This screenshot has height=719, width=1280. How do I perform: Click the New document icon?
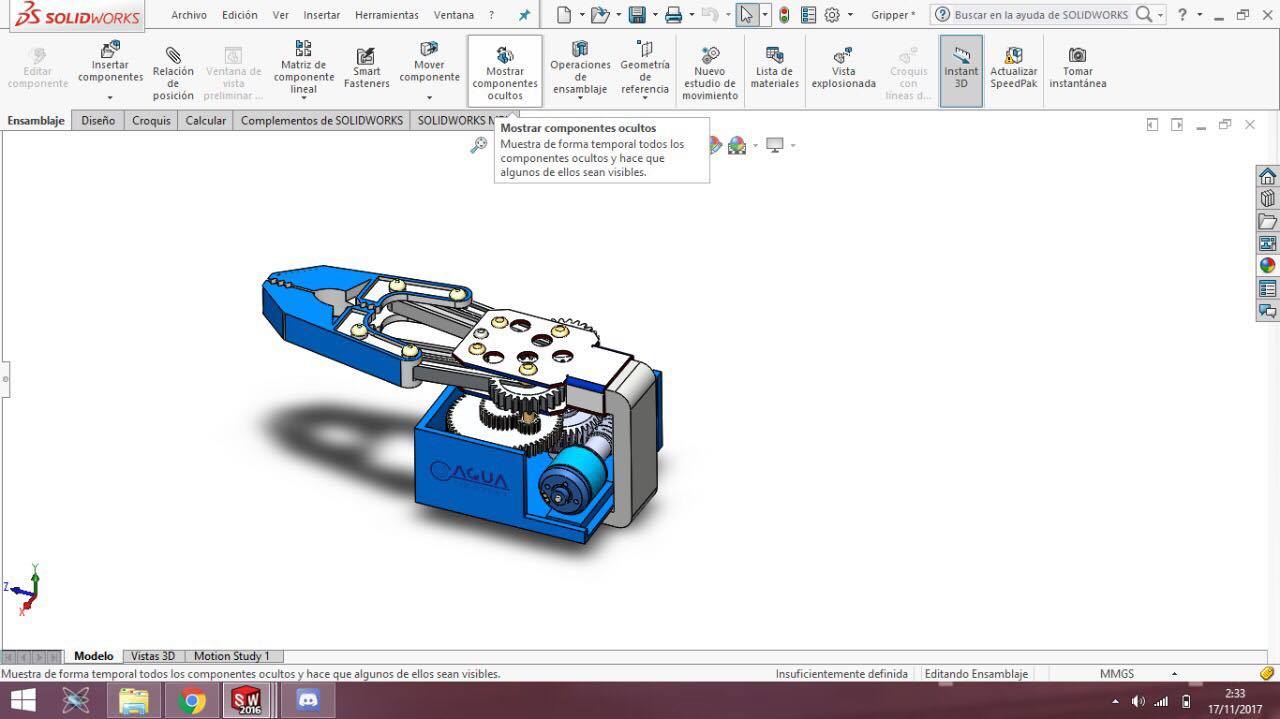564,15
